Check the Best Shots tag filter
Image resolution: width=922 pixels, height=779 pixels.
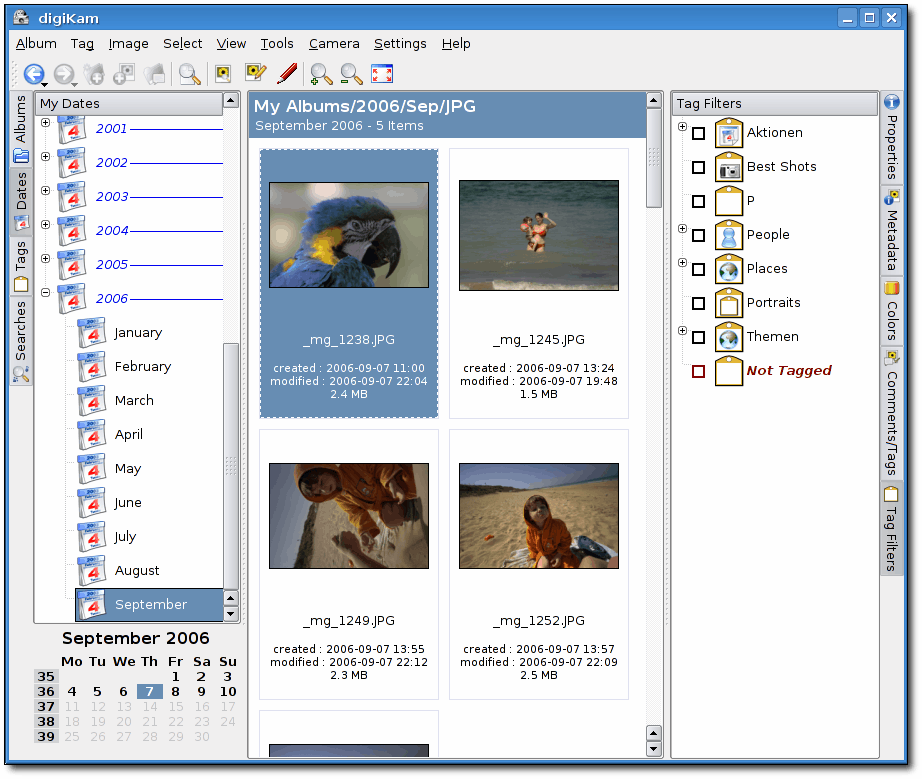699,168
